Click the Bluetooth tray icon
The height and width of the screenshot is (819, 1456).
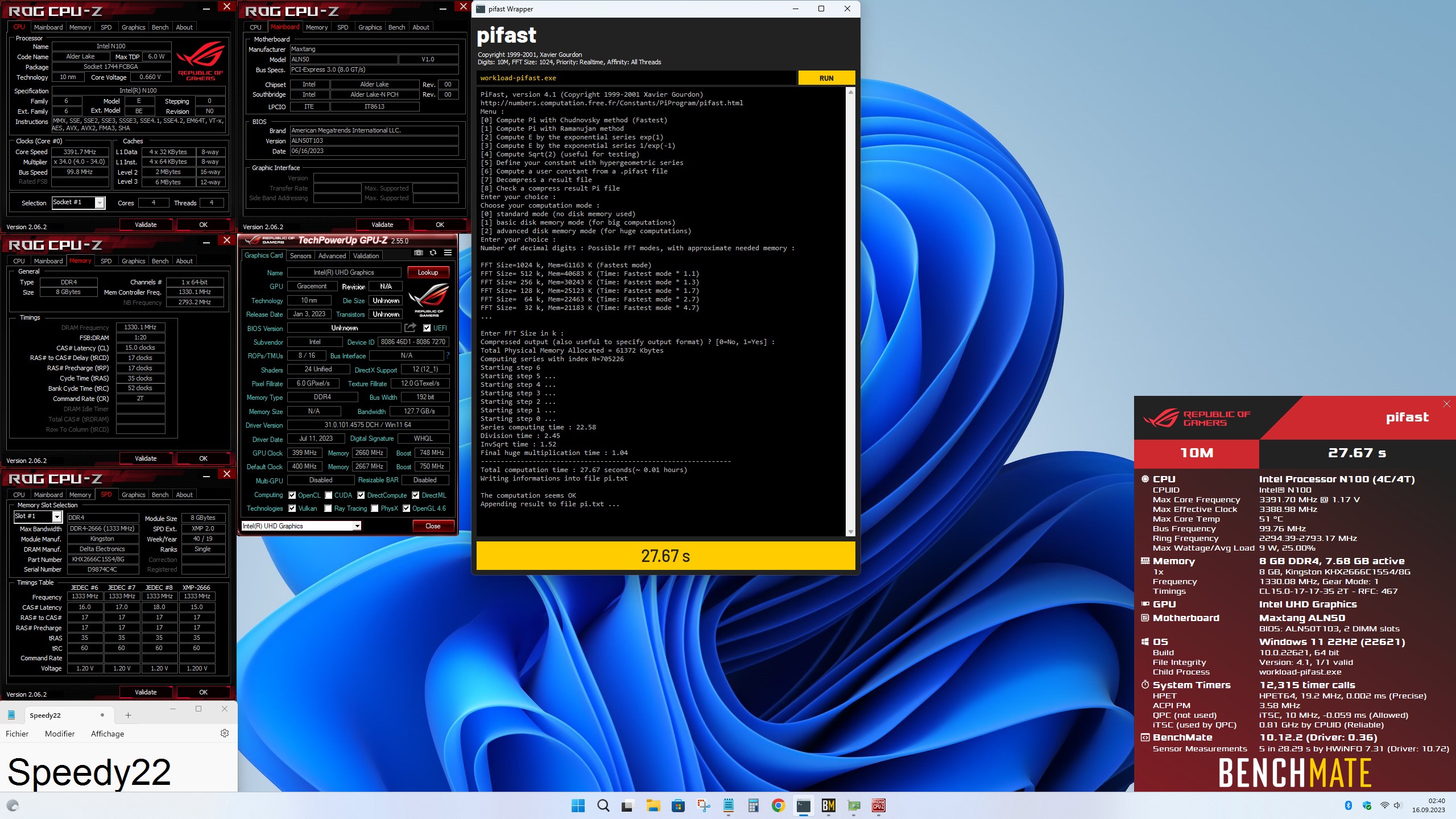click(1347, 805)
